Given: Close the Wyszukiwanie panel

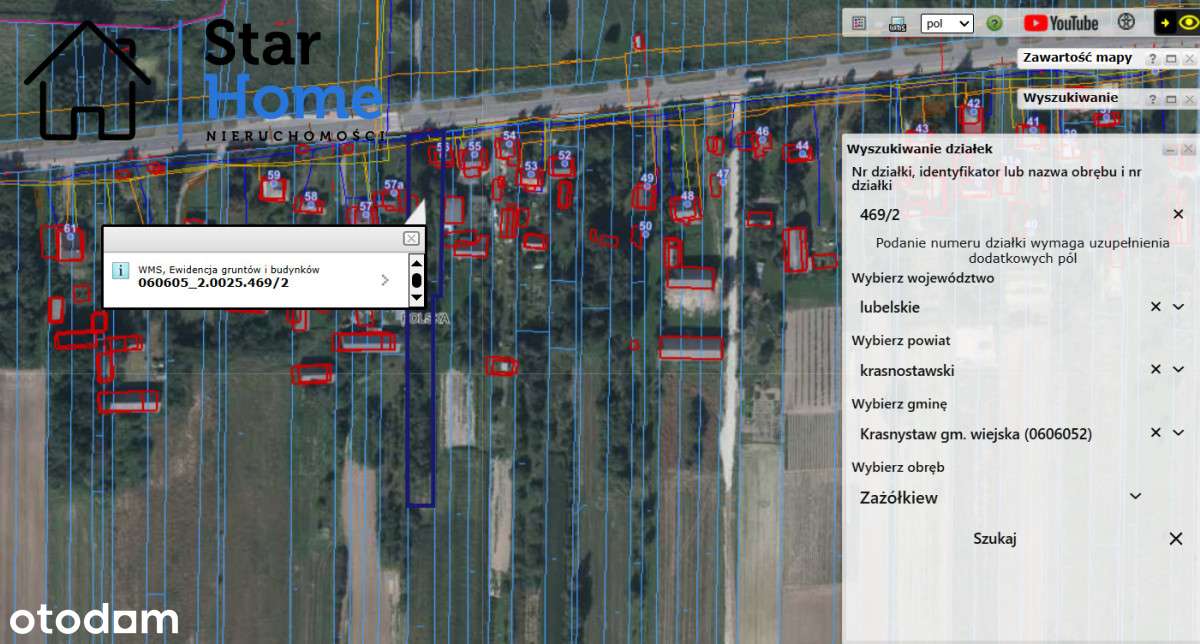Looking at the screenshot, I should pos(1188,100).
